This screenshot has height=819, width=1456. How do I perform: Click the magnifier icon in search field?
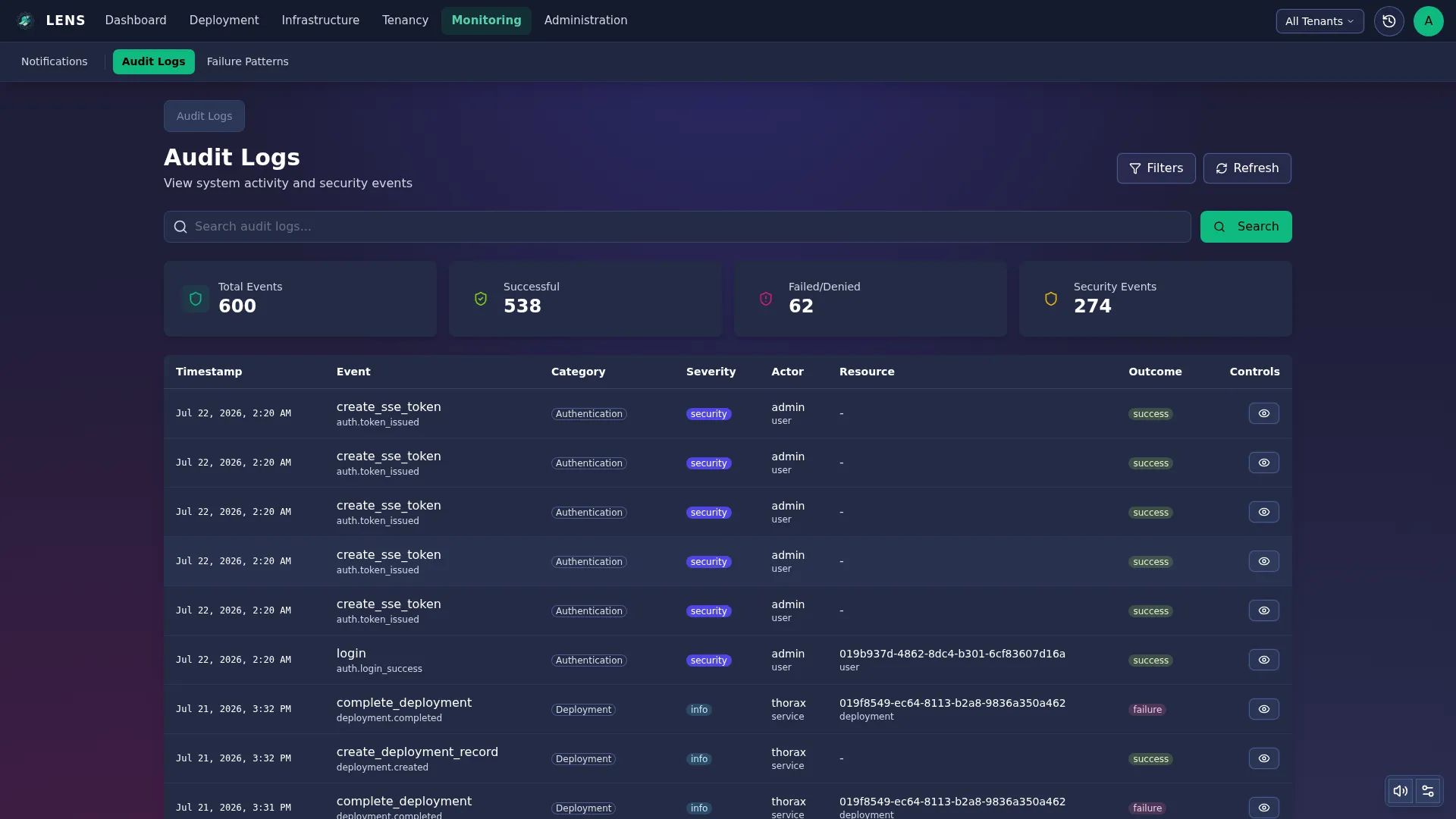pyautogui.click(x=180, y=227)
